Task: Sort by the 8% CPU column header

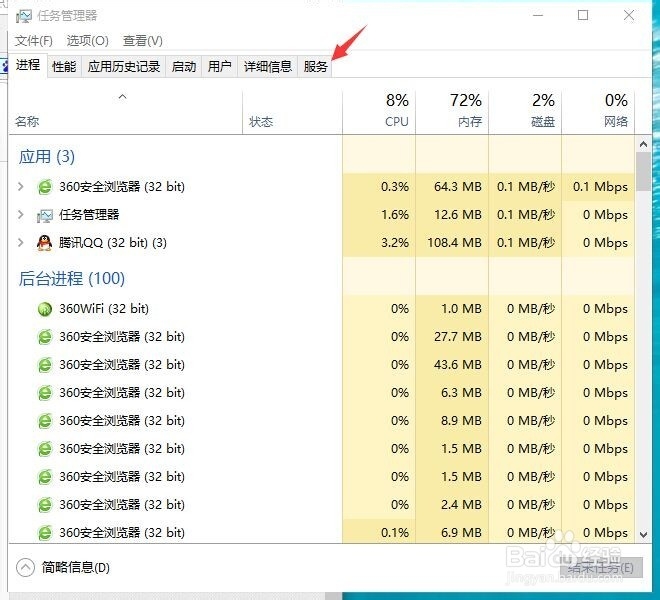Action: [x=379, y=112]
